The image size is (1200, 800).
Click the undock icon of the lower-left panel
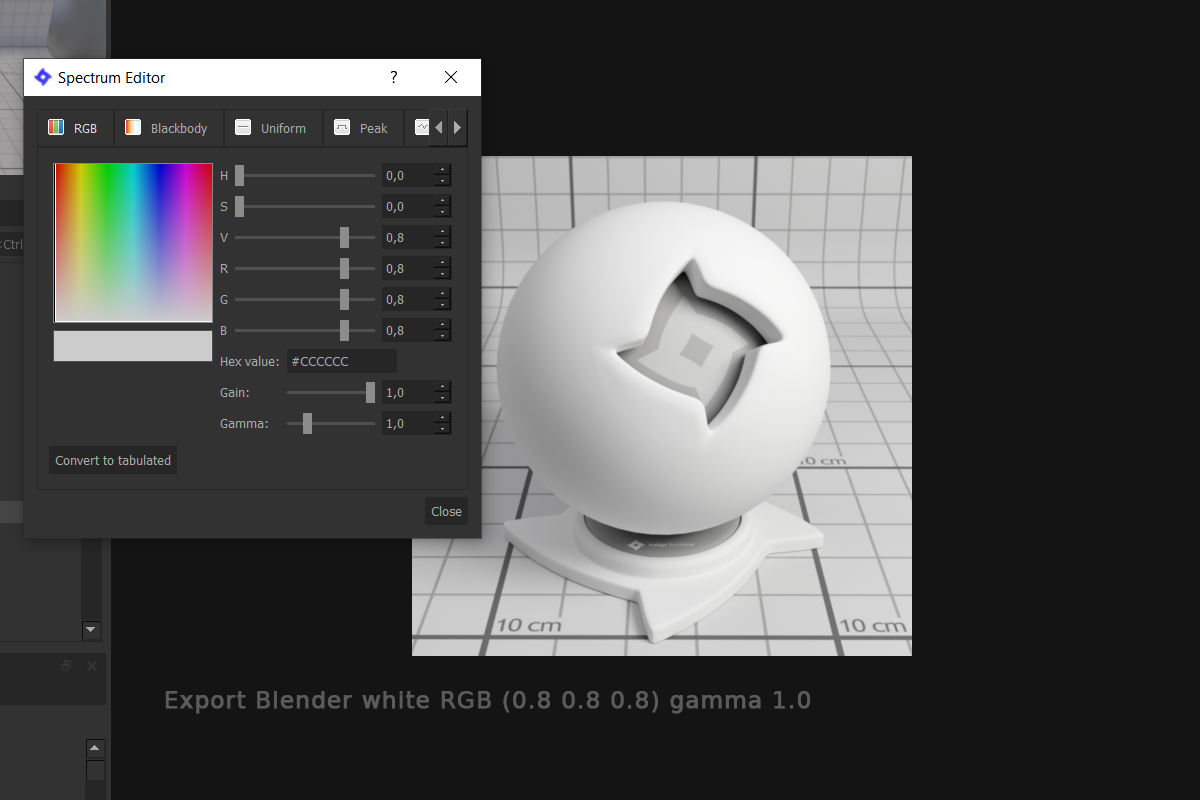pyautogui.click(x=67, y=665)
